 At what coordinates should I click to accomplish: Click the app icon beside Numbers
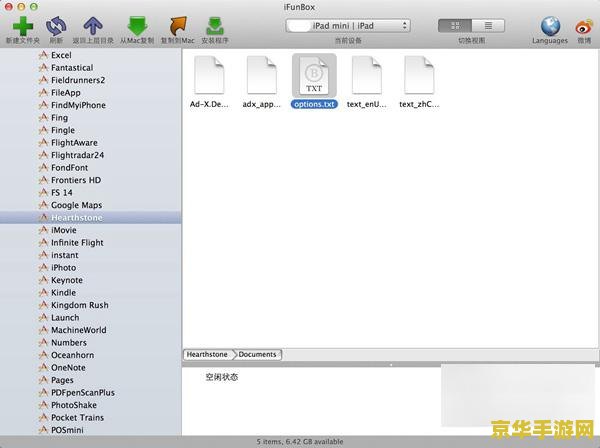(x=43, y=342)
